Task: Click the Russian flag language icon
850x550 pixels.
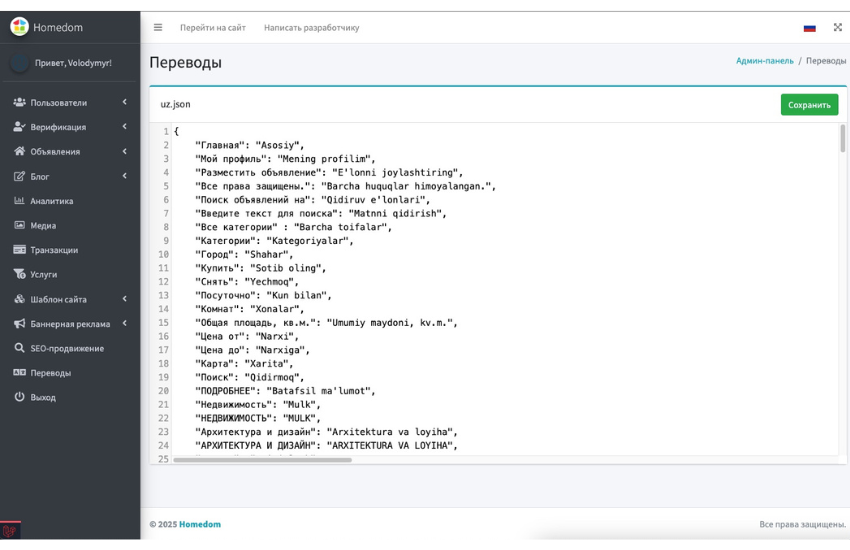Action: click(809, 28)
